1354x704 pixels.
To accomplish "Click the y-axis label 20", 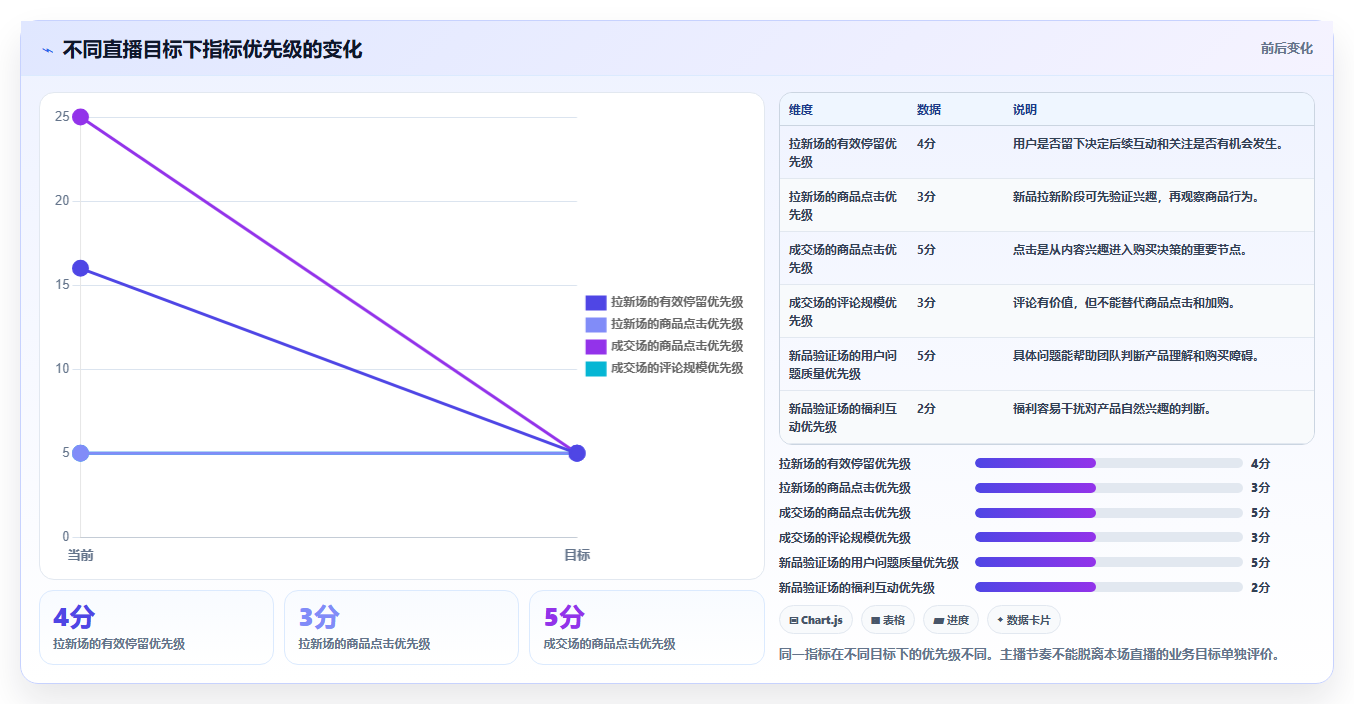I will (62, 201).
